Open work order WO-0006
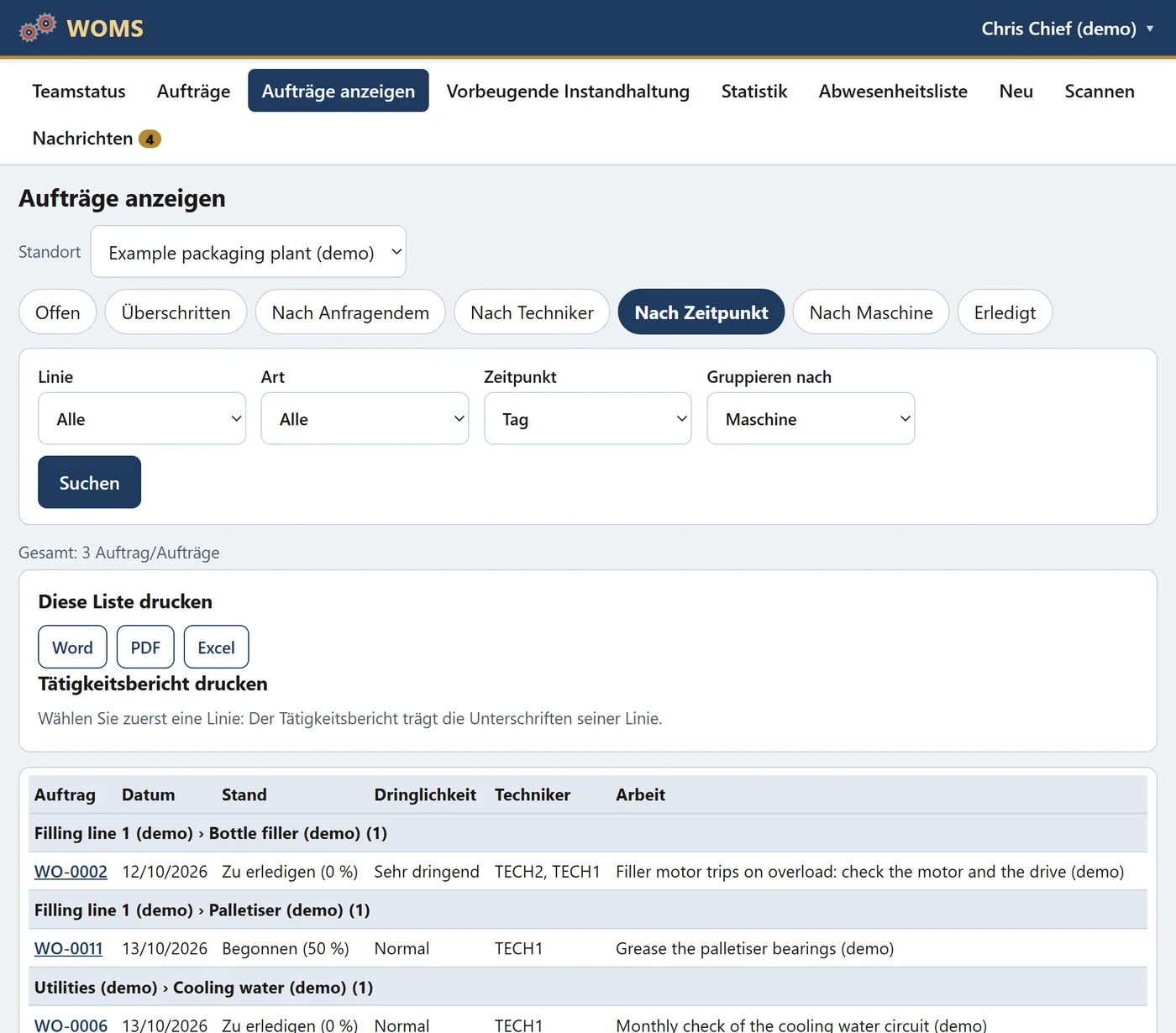 (71, 1025)
